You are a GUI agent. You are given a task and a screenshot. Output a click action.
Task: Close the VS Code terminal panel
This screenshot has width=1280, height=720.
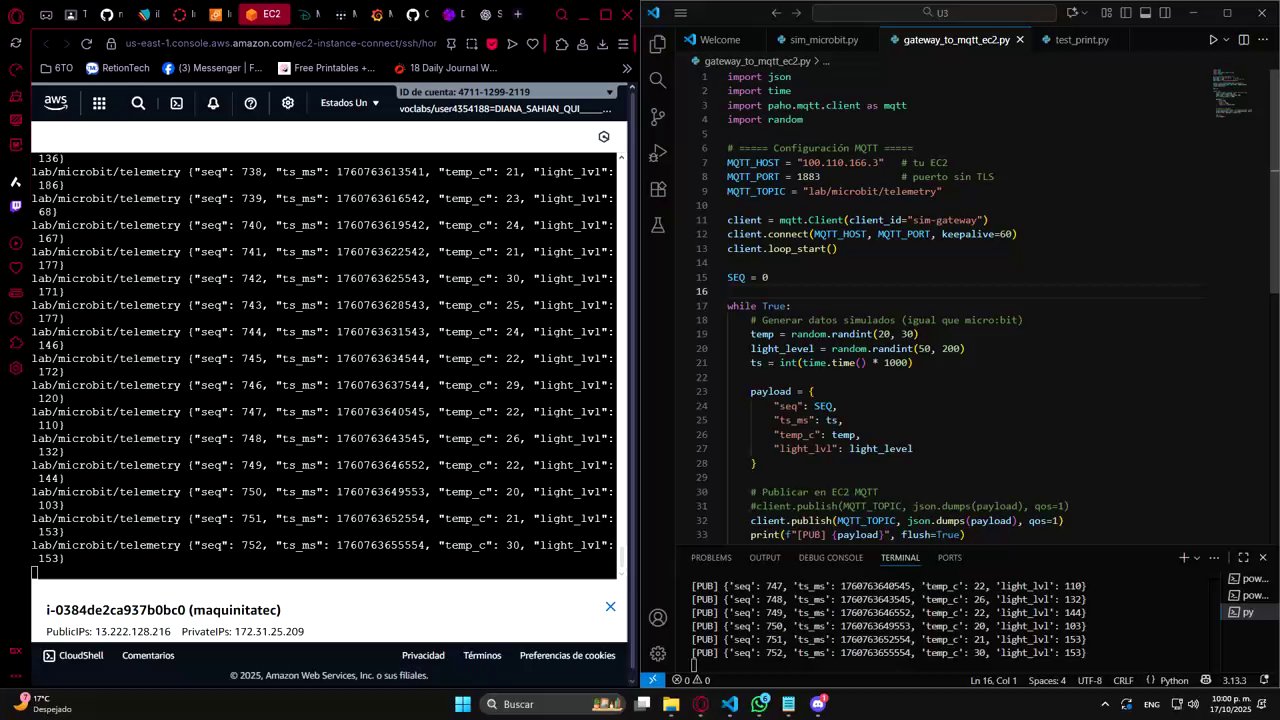tap(1263, 557)
